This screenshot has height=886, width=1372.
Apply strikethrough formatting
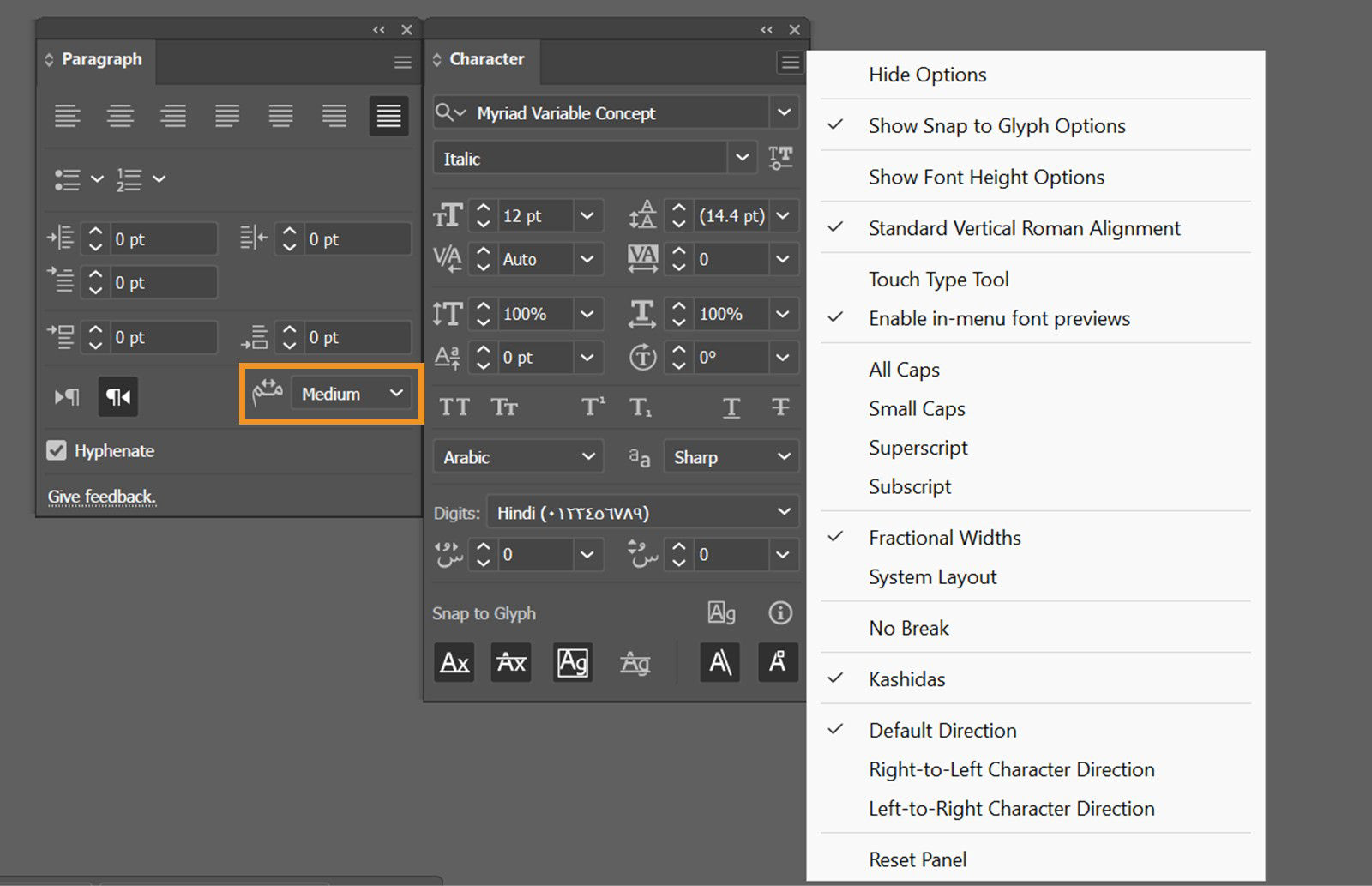[779, 407]
